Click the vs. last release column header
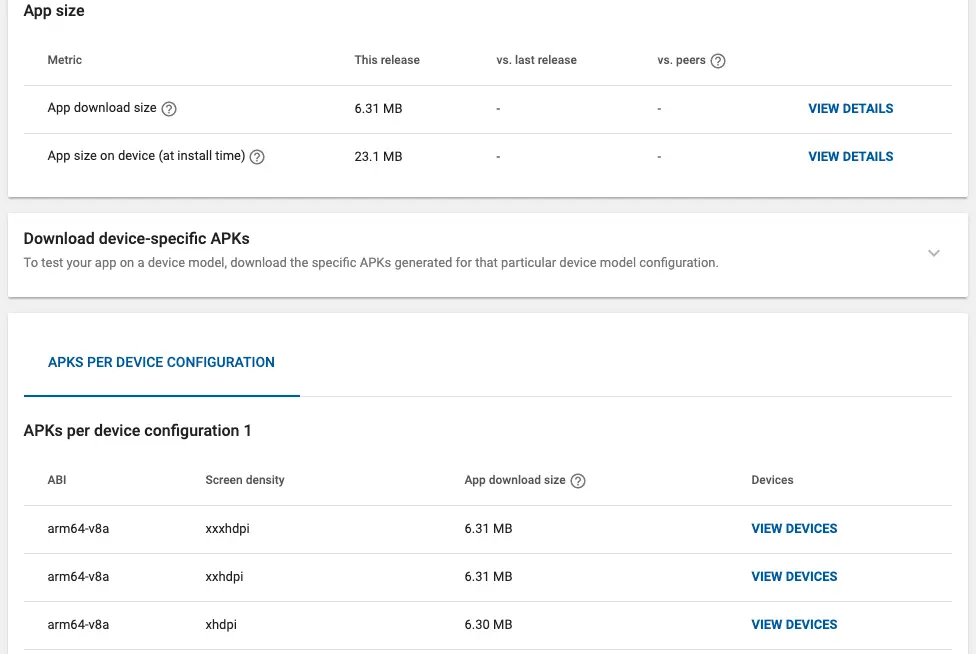This screenshot has width=976, height=654. (x=536, y=60)
